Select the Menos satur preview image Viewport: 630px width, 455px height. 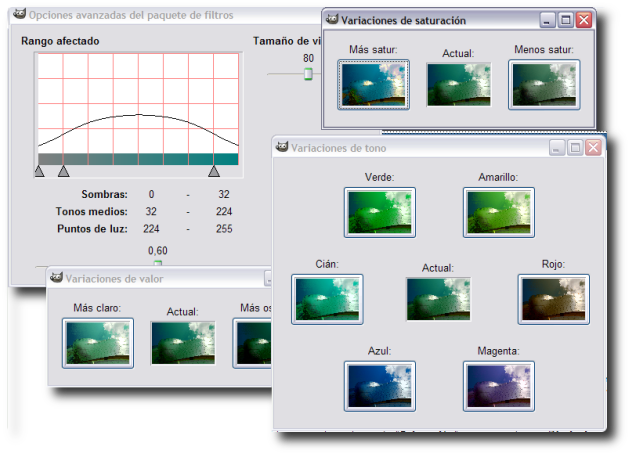(x=543, y=84)
